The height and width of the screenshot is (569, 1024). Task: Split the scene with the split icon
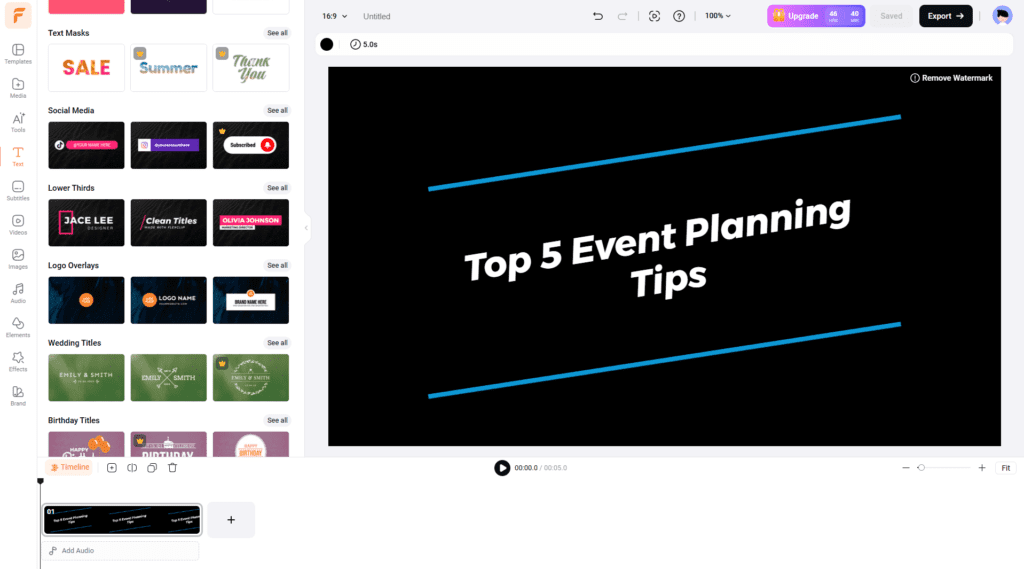click(132, 468)
